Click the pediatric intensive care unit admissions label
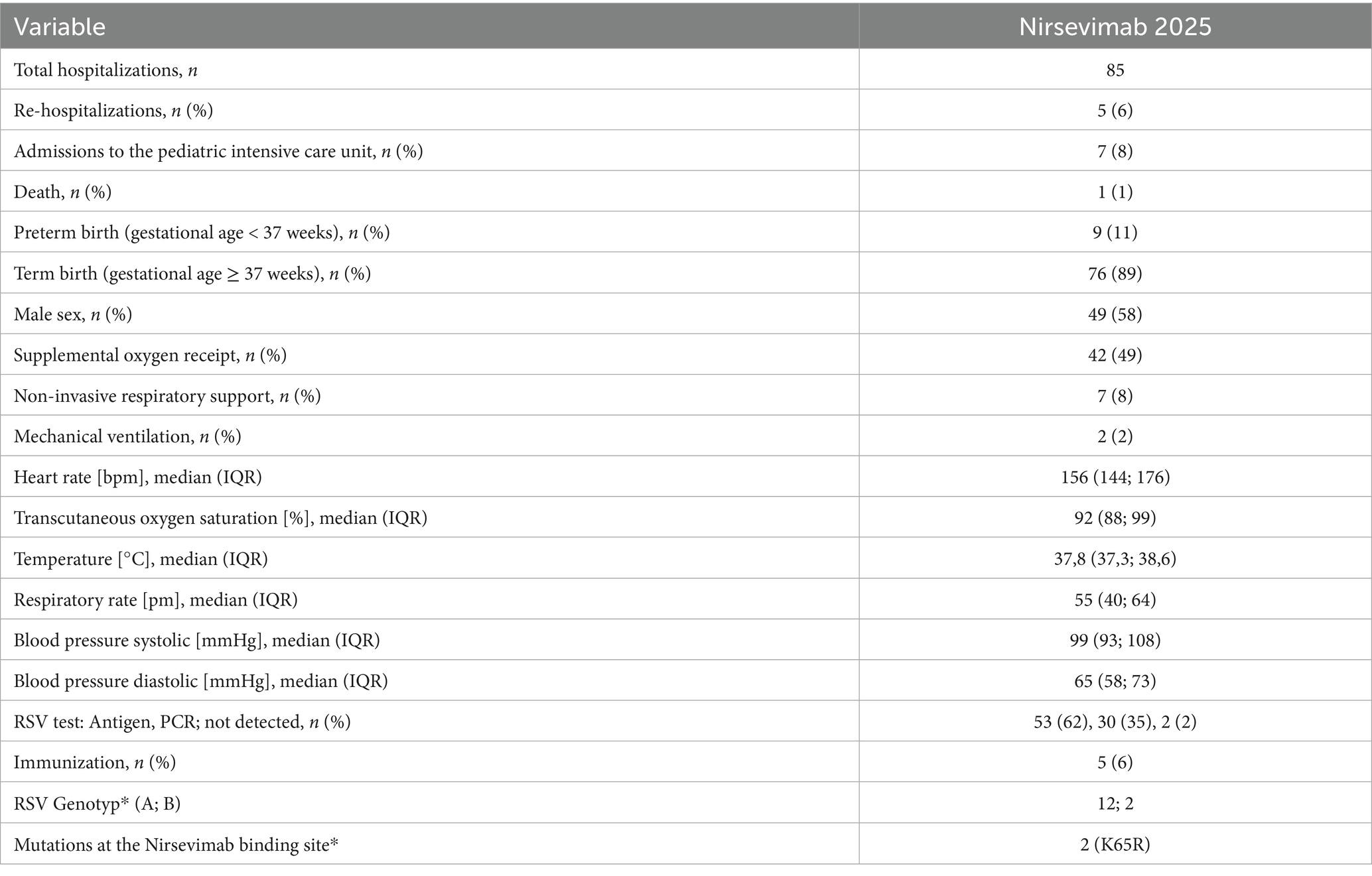Viewport: 1372px width, 876px height. (218, 151)
